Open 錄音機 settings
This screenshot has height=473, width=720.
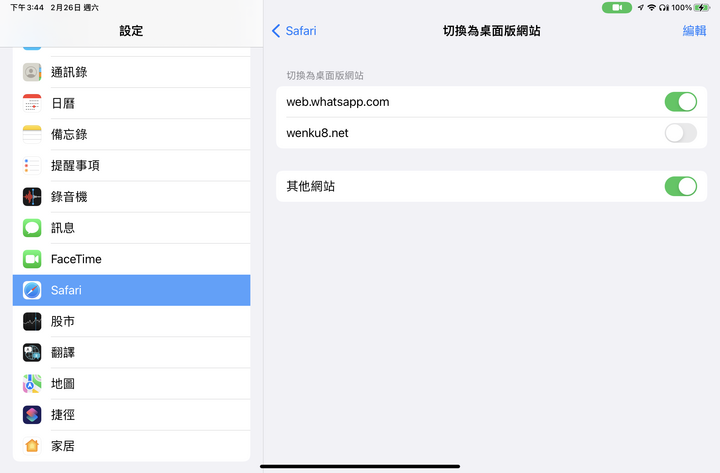click(x=131, y=197)
